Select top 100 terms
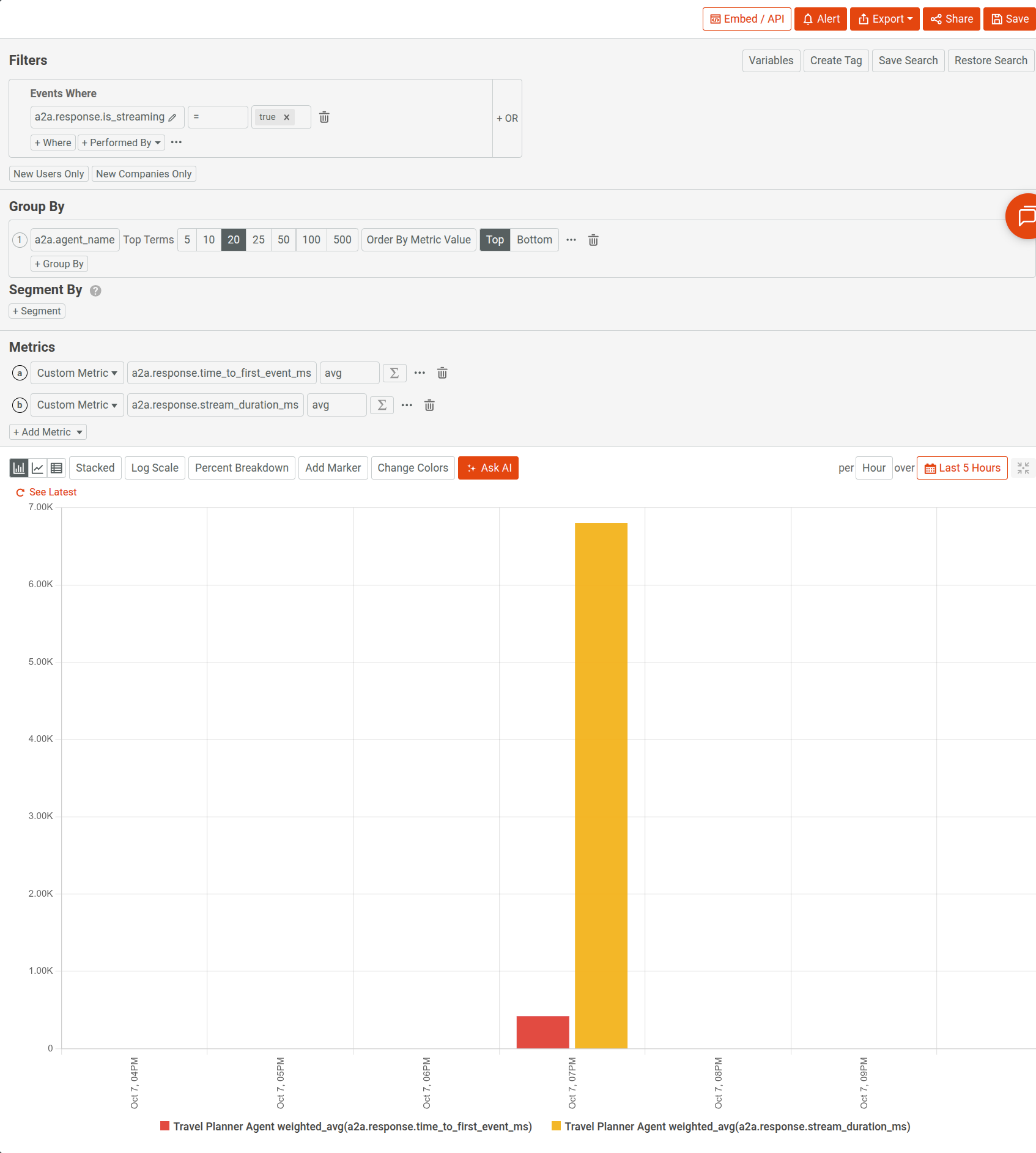 pos(311,240)
